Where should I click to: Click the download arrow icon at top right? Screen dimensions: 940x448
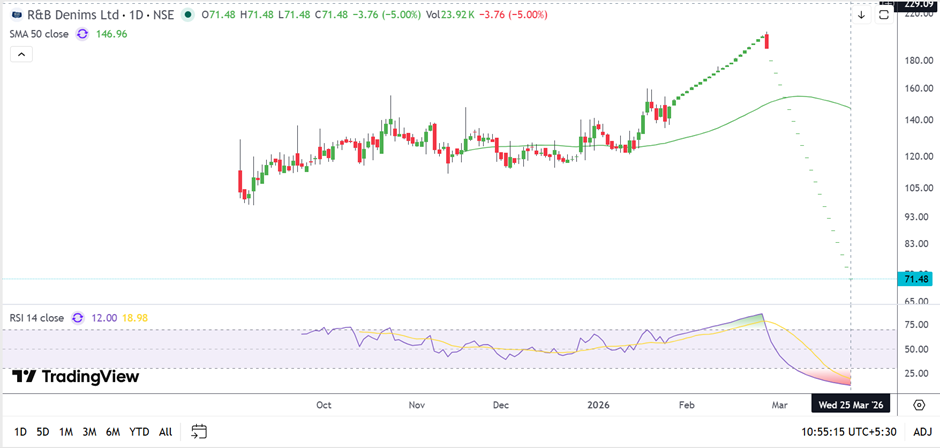(x=861, y=15)
